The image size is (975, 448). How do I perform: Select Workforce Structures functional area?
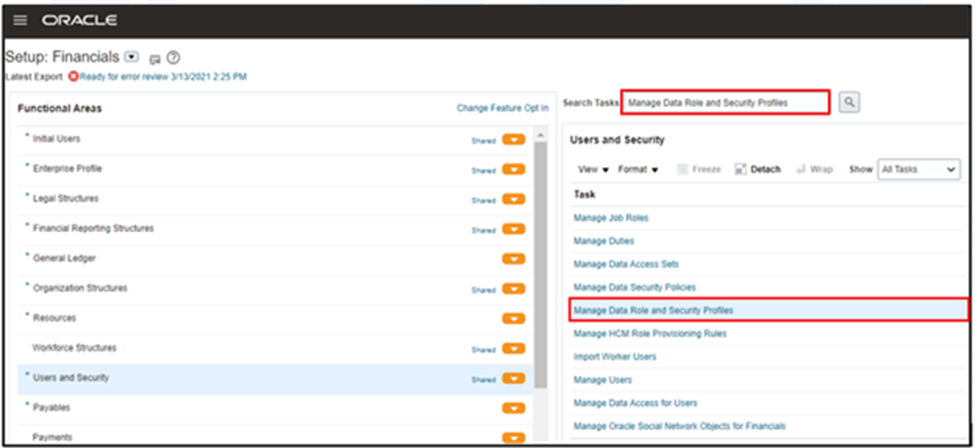click(x=74, y=347)
